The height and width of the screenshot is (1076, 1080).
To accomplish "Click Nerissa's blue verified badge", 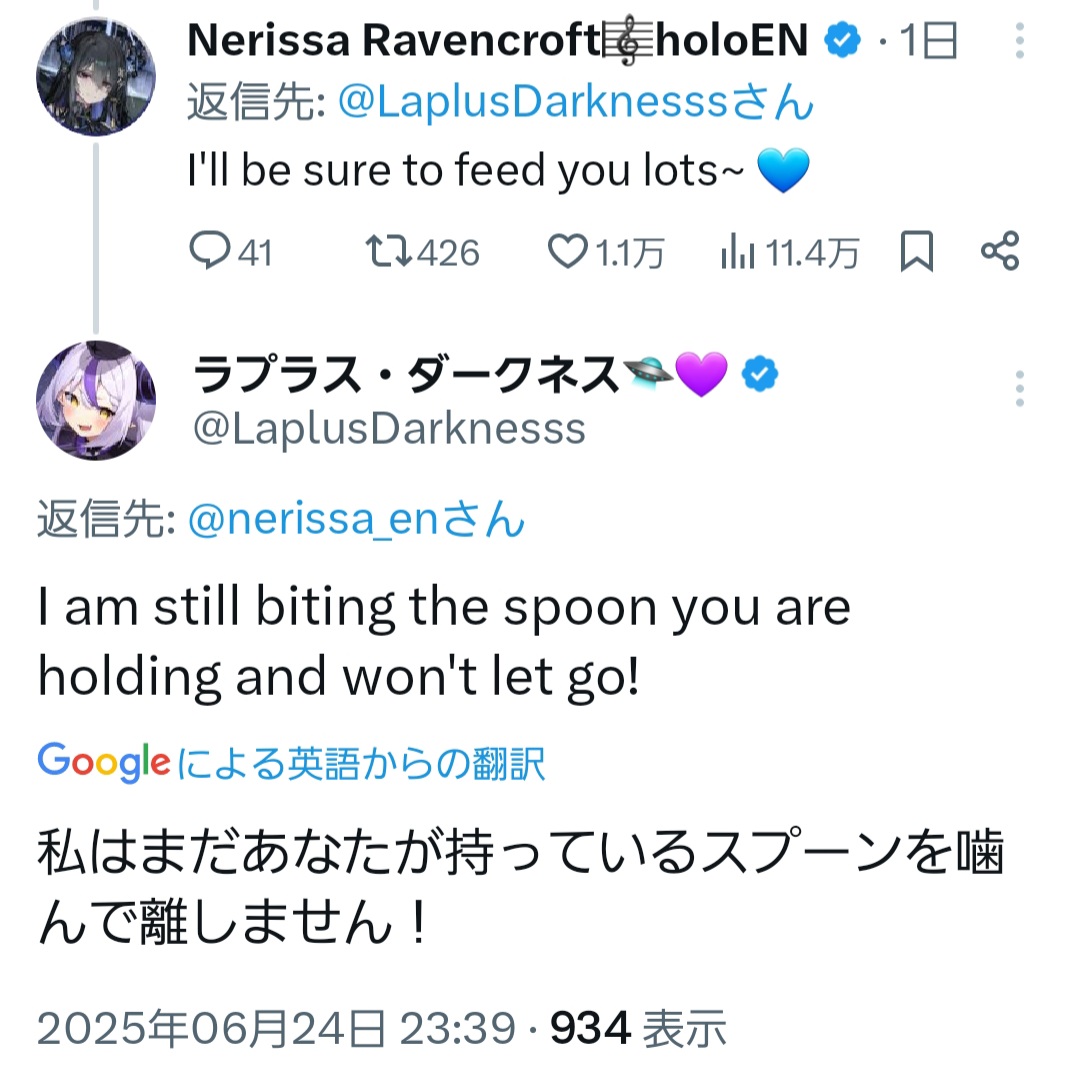I will (x=842, y=39).
